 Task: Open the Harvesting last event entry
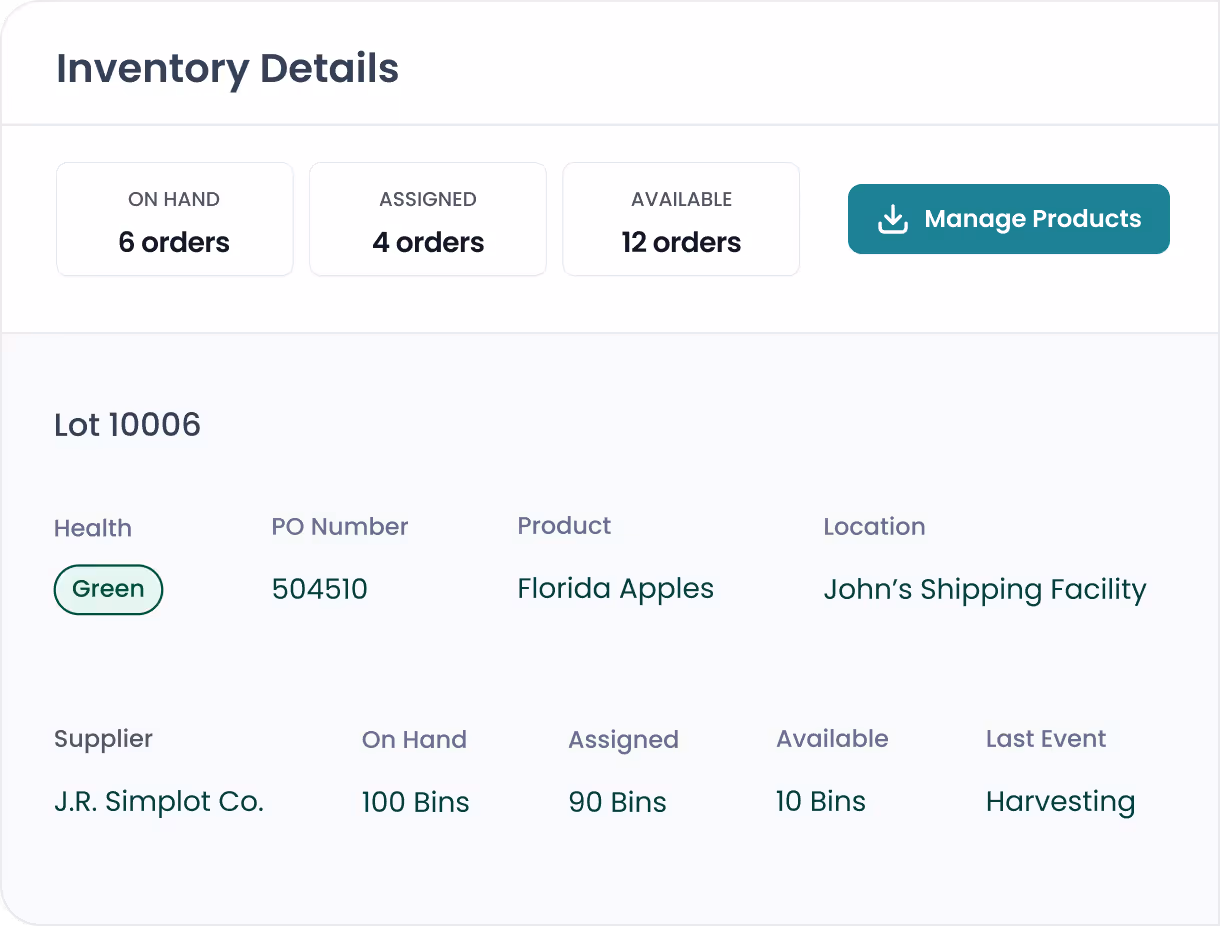click(1060, 801)
